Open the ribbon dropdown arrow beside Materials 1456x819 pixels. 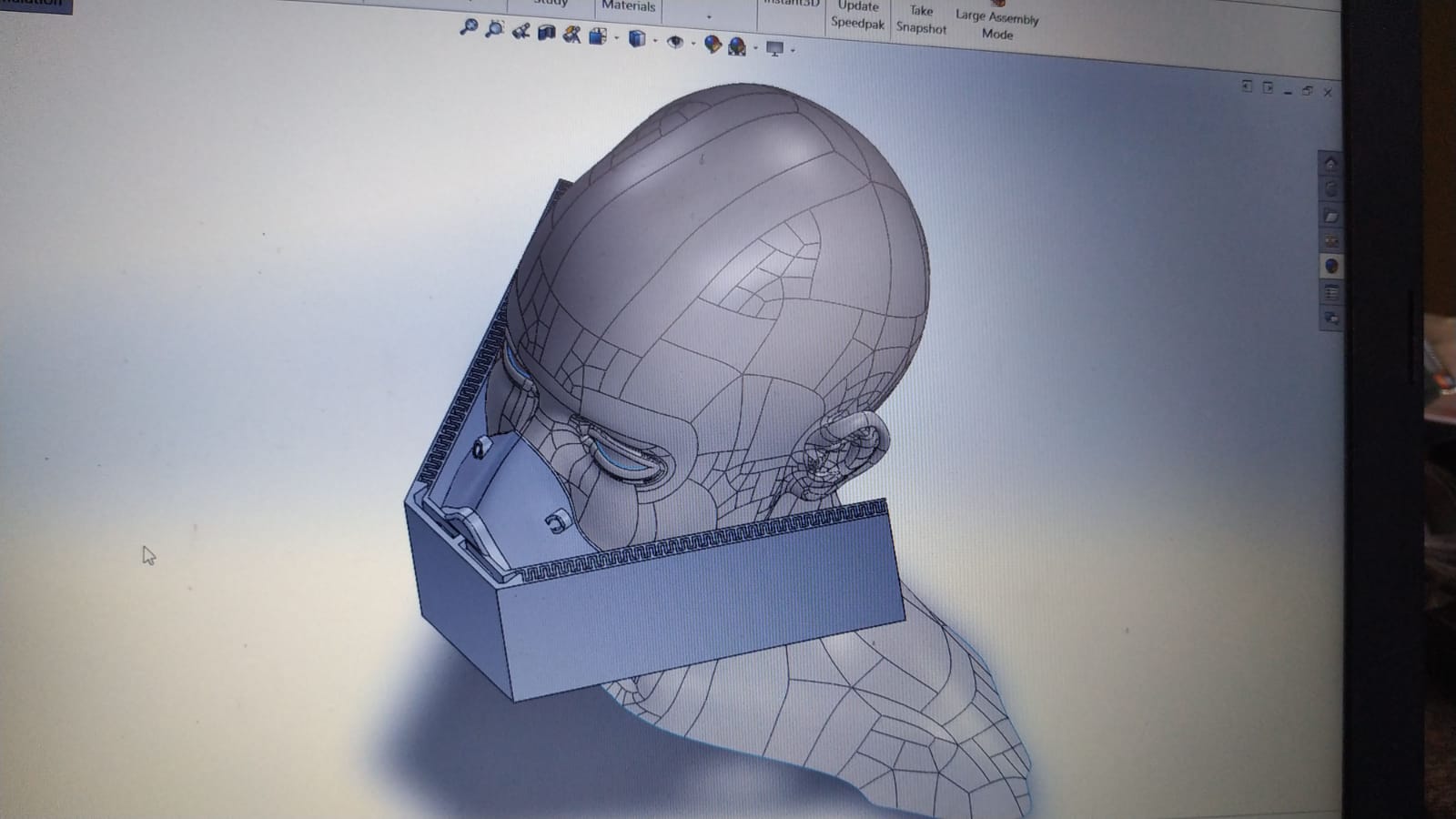pos(709,16)
